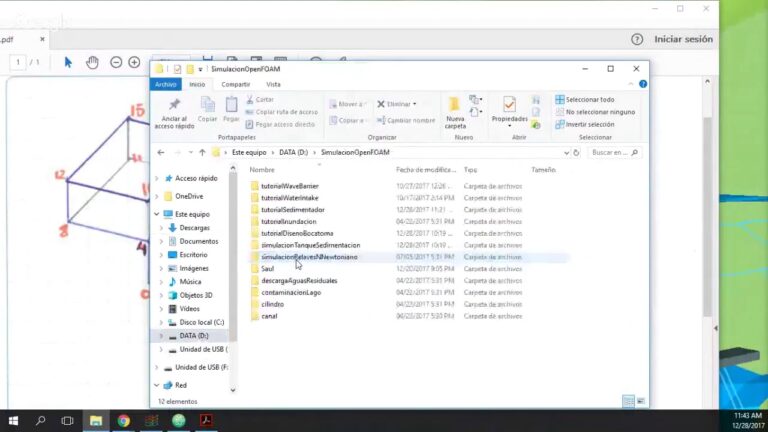Select the tutorialSedimentador folder
Screen dimensions: 768x432
coord(293,210)
